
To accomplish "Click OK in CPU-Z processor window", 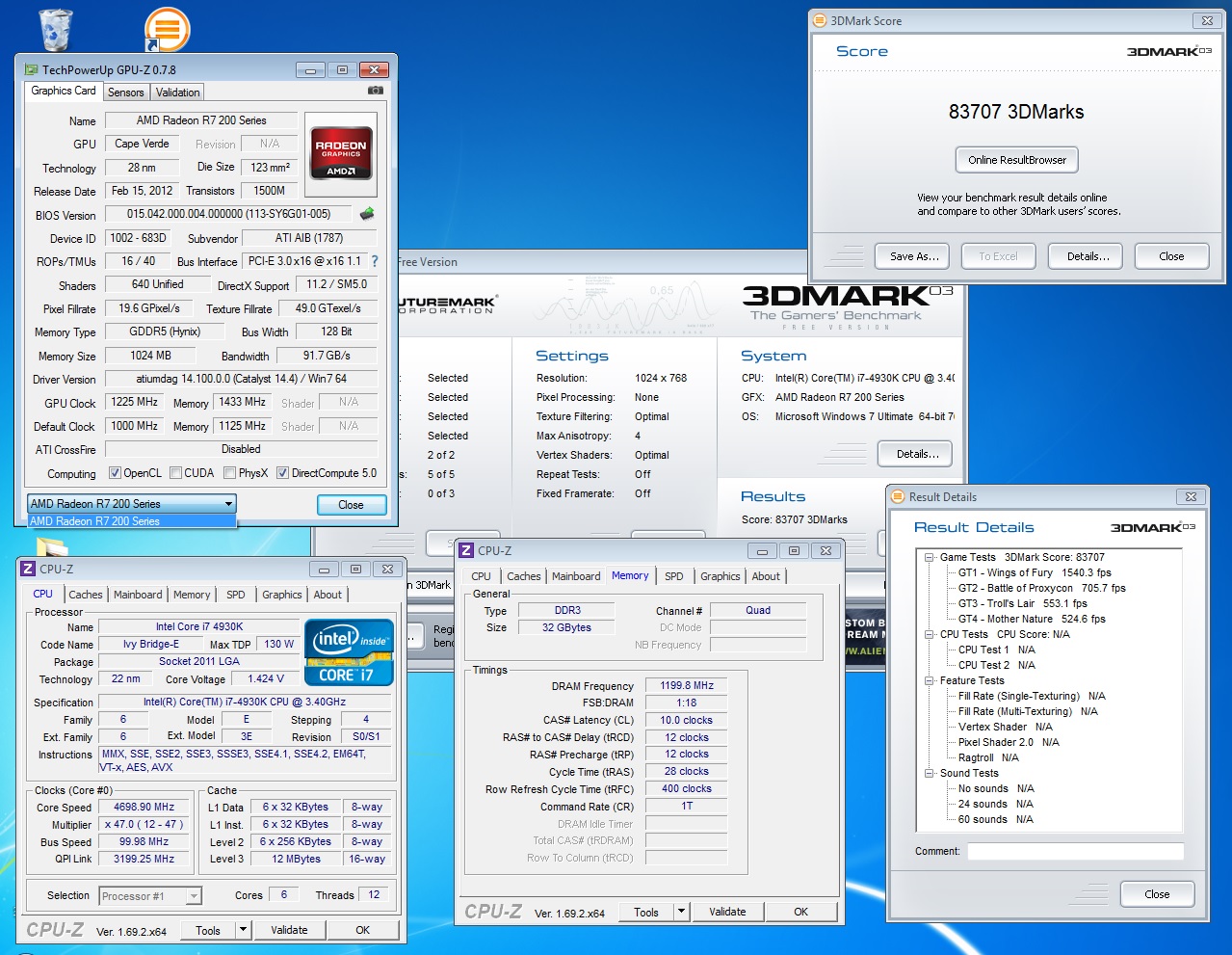I will tap(362, 930).
